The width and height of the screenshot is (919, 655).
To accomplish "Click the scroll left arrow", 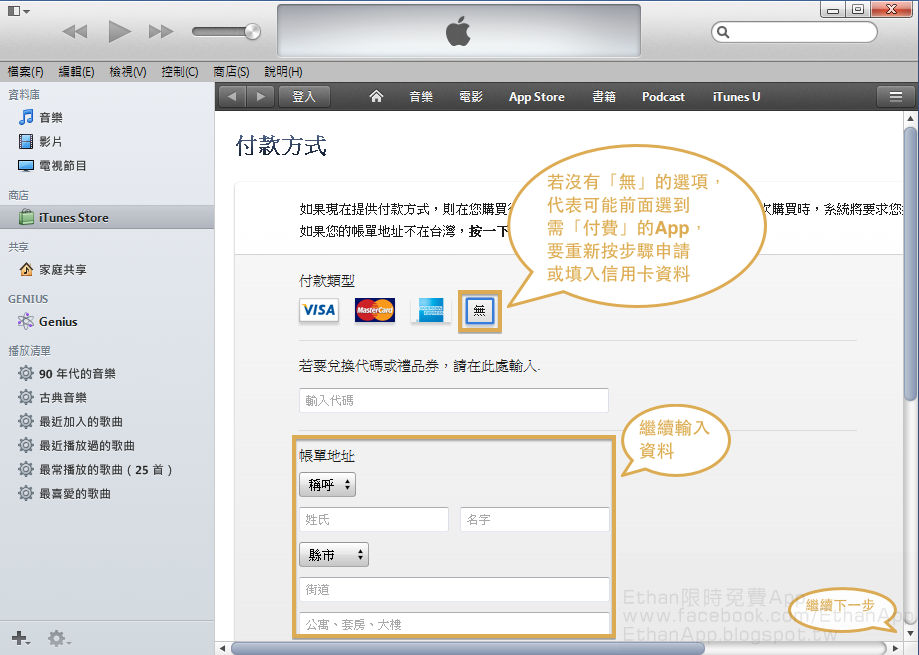I will 223,649.
